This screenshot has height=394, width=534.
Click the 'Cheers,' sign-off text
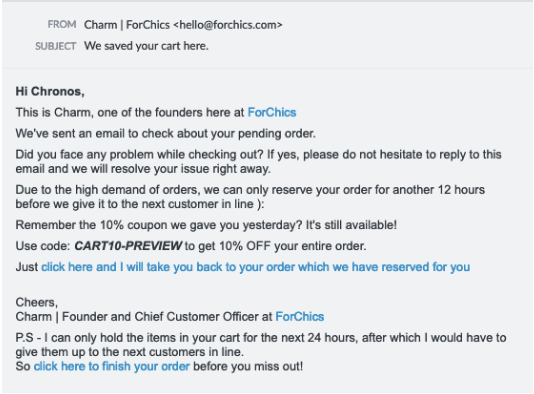[x=37, y=302]
